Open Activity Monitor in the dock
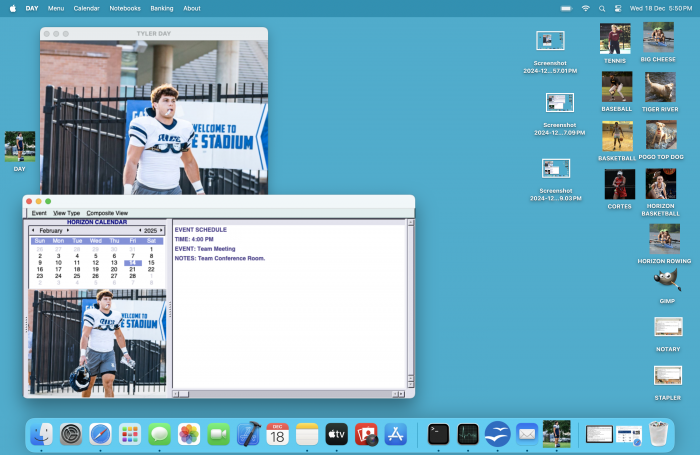Image resolution: width=700 pixels, height=455 pixels. (468, 434)
